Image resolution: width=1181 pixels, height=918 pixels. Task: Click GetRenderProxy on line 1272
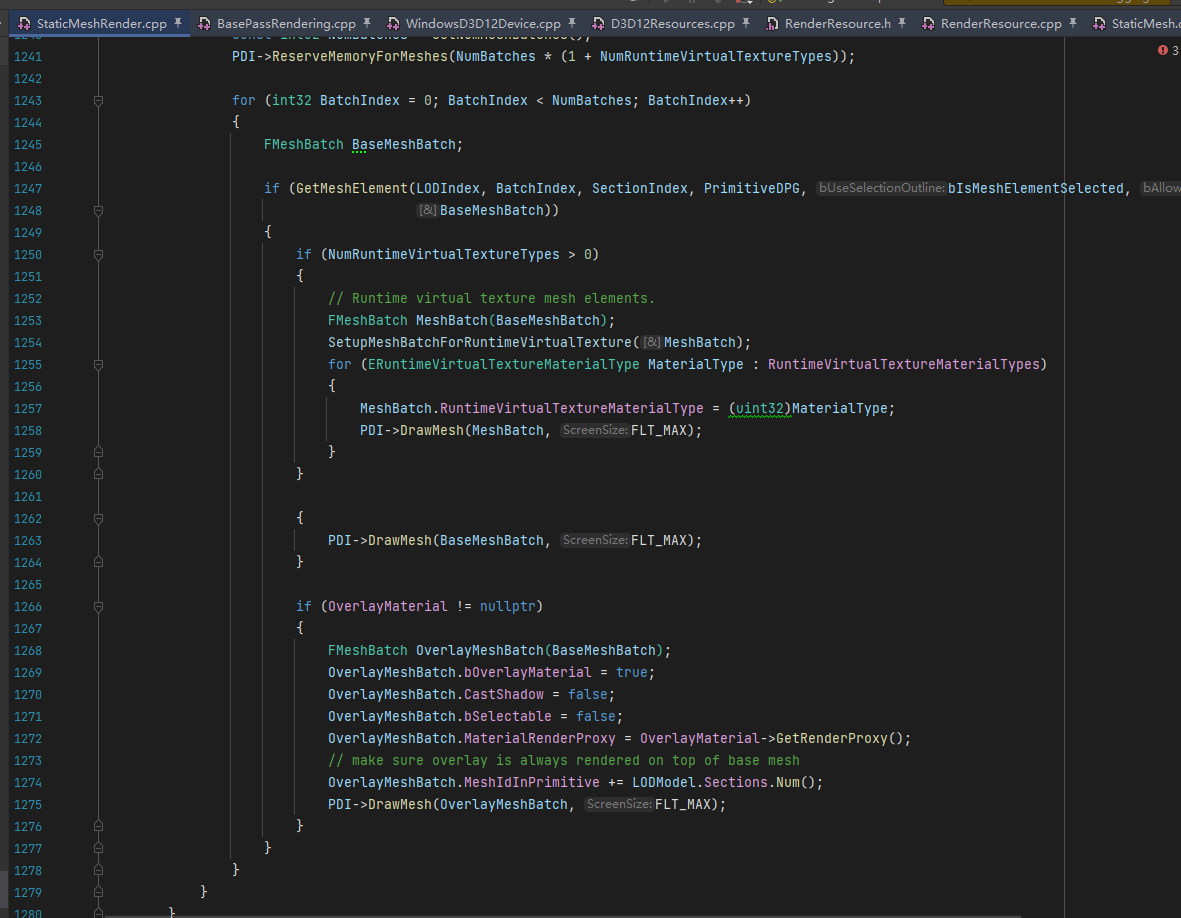click(832, 738)
